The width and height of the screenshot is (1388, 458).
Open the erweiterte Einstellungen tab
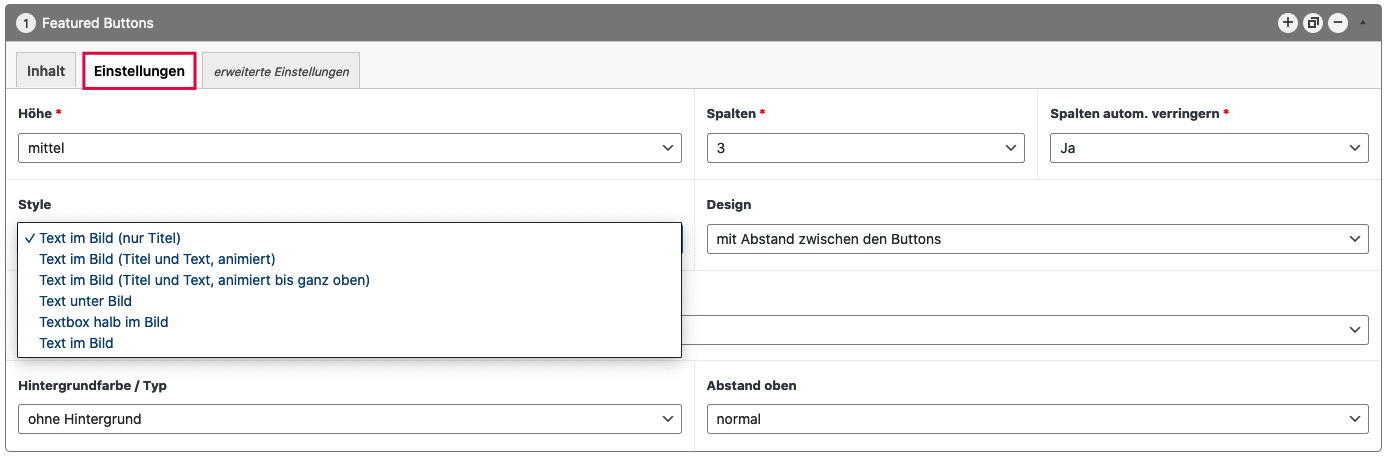tap(281, 71)
